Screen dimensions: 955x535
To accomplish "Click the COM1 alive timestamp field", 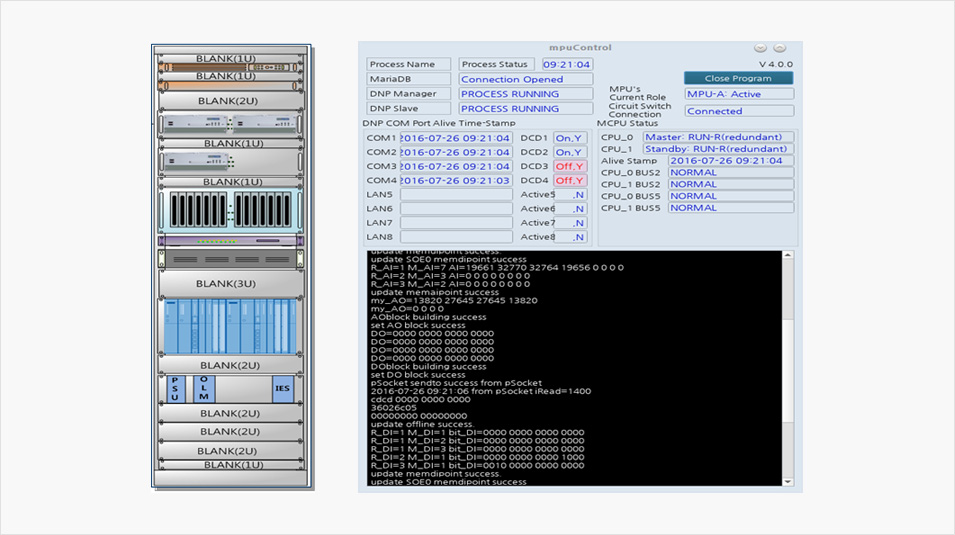I will tap(456, 138).
